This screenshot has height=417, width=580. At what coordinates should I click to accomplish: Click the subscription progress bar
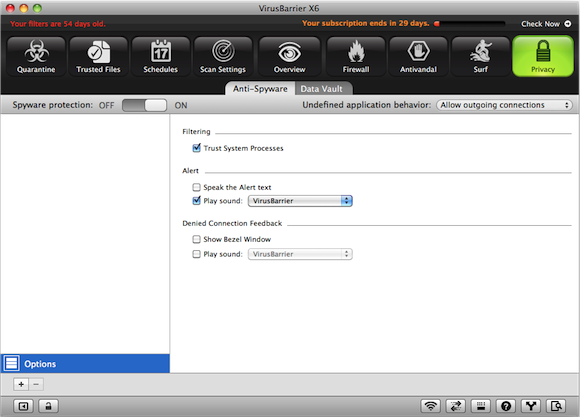(469, 24)
